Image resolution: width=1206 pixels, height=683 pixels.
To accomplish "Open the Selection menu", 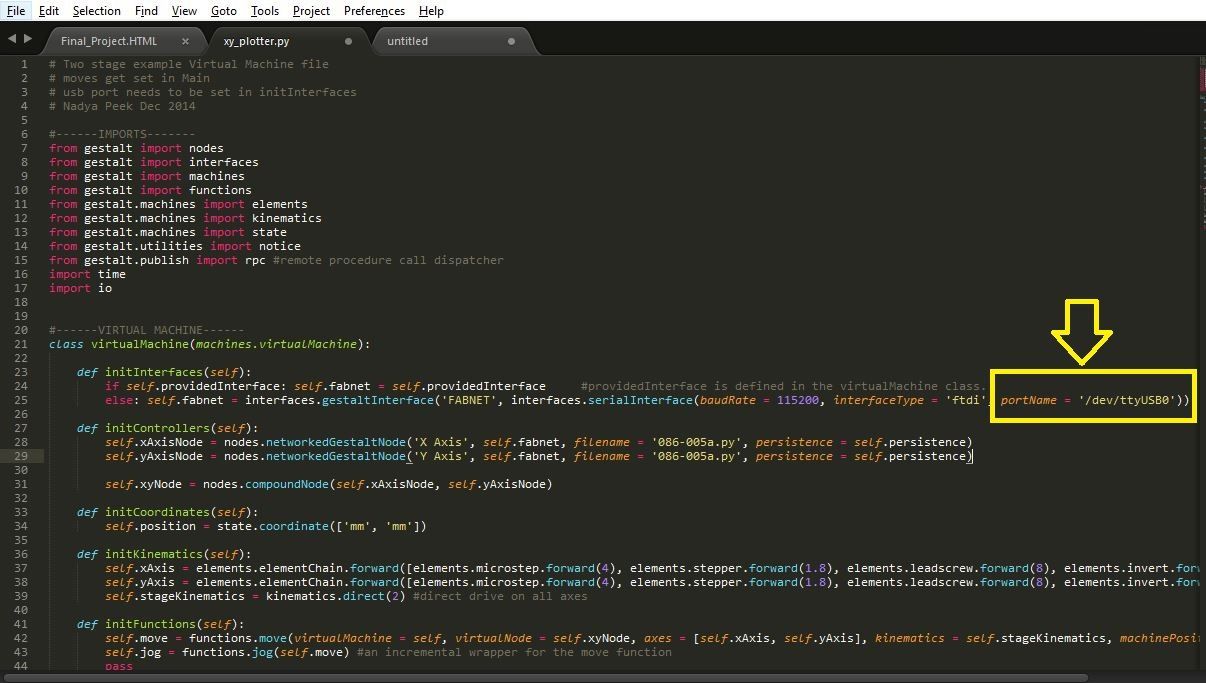I will [x=96, y=11].
